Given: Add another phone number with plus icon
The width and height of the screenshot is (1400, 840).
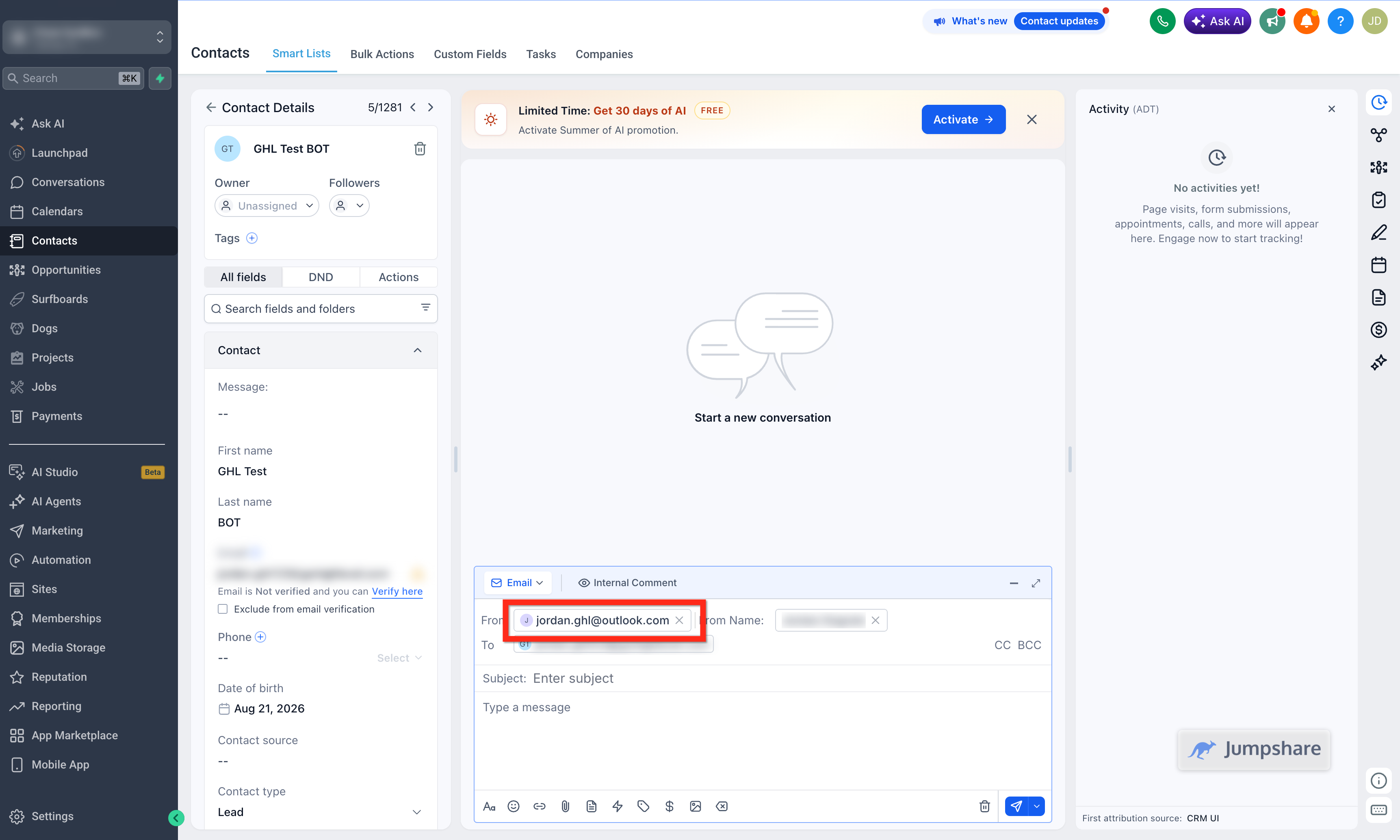Looking at the screenshot, I should coord(260,637).
